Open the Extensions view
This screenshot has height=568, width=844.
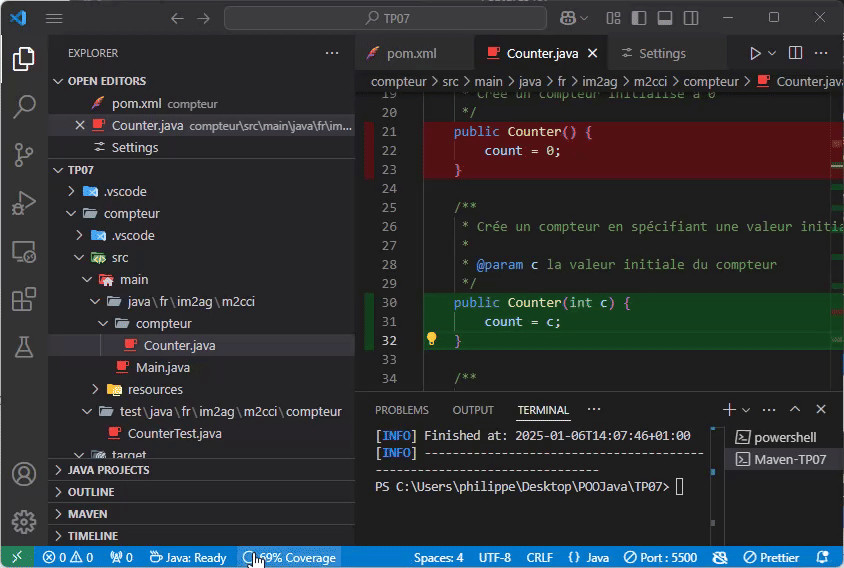coord(24,299)
